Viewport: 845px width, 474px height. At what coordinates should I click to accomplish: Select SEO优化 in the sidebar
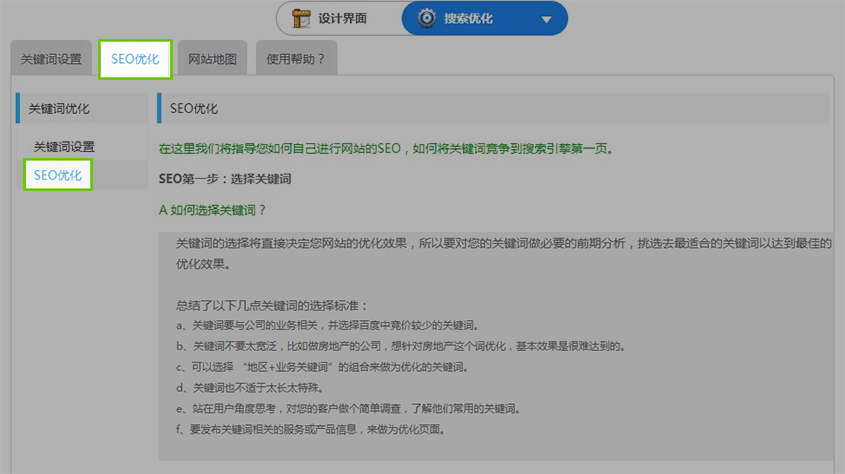pos(58,175)
